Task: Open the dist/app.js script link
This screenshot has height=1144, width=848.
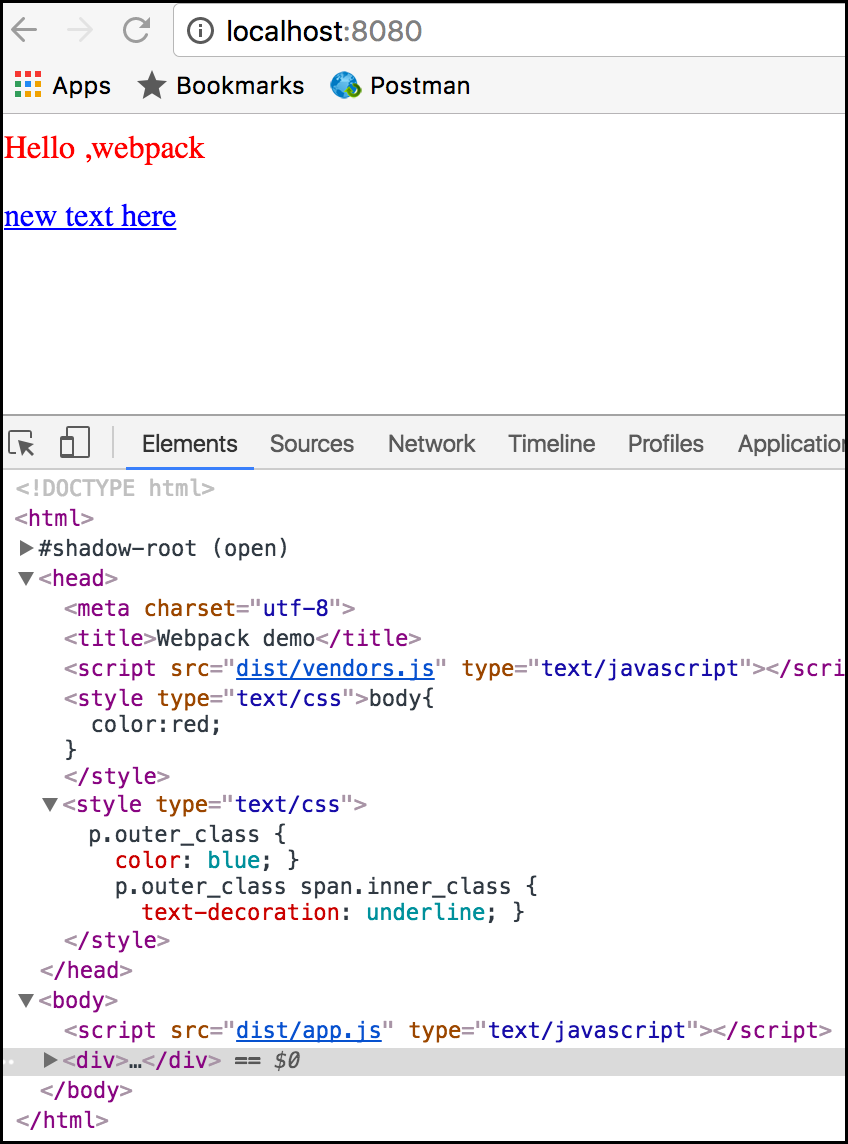Action: (309, 1030)
